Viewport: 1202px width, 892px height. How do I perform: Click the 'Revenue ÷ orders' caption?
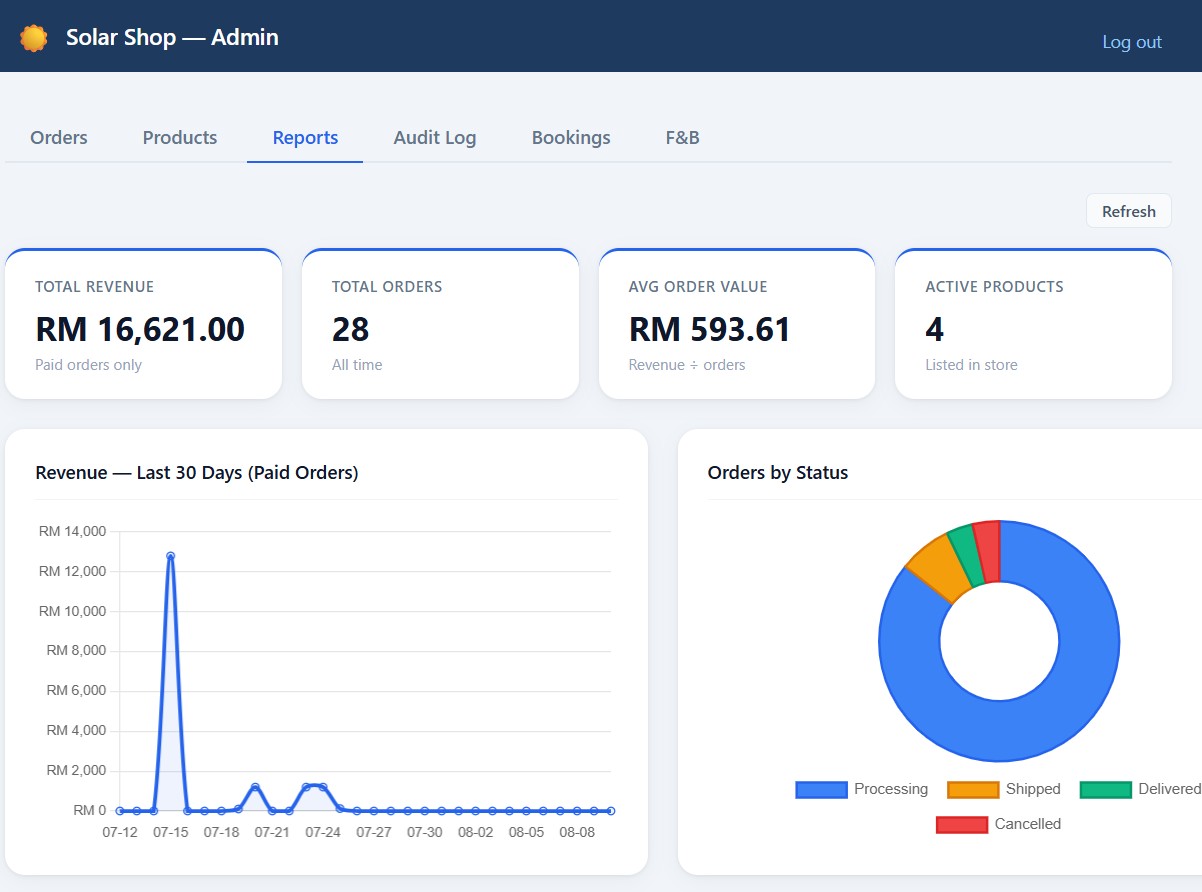pos(687,365)
